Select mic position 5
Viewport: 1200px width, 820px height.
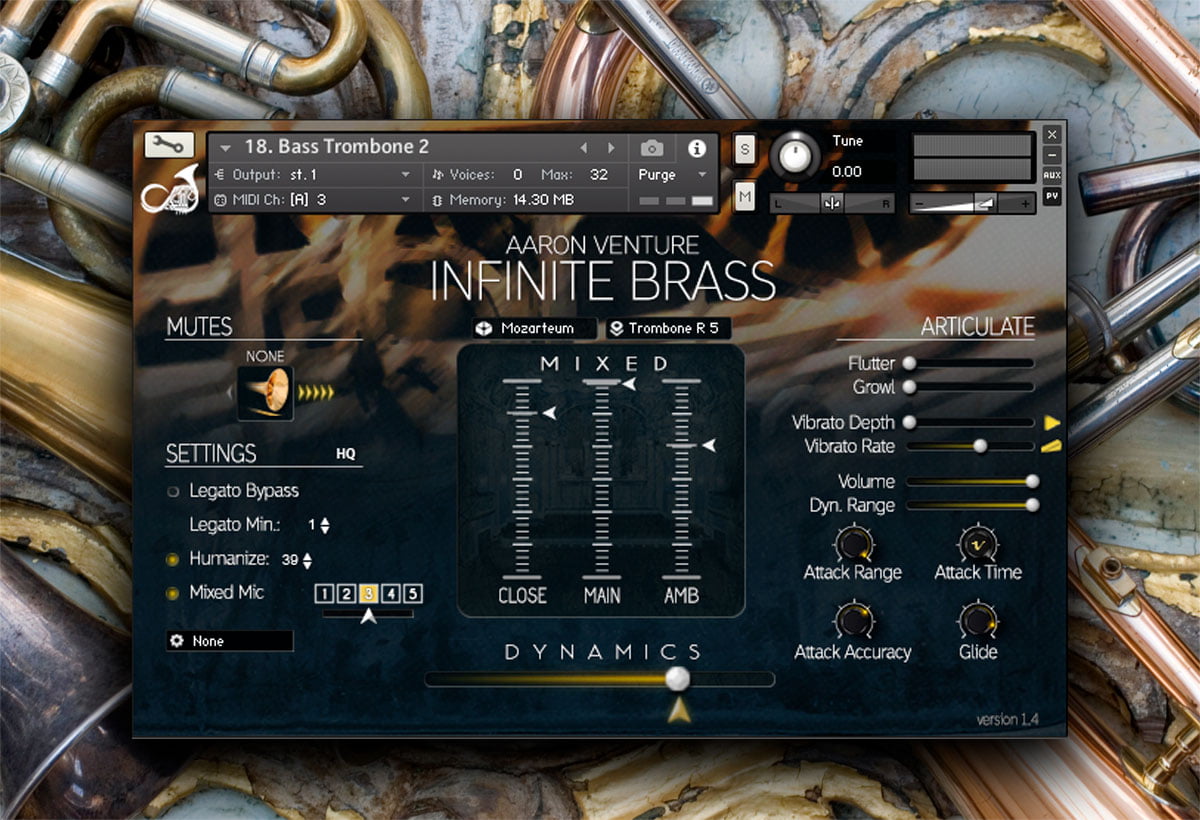(413, 594)
